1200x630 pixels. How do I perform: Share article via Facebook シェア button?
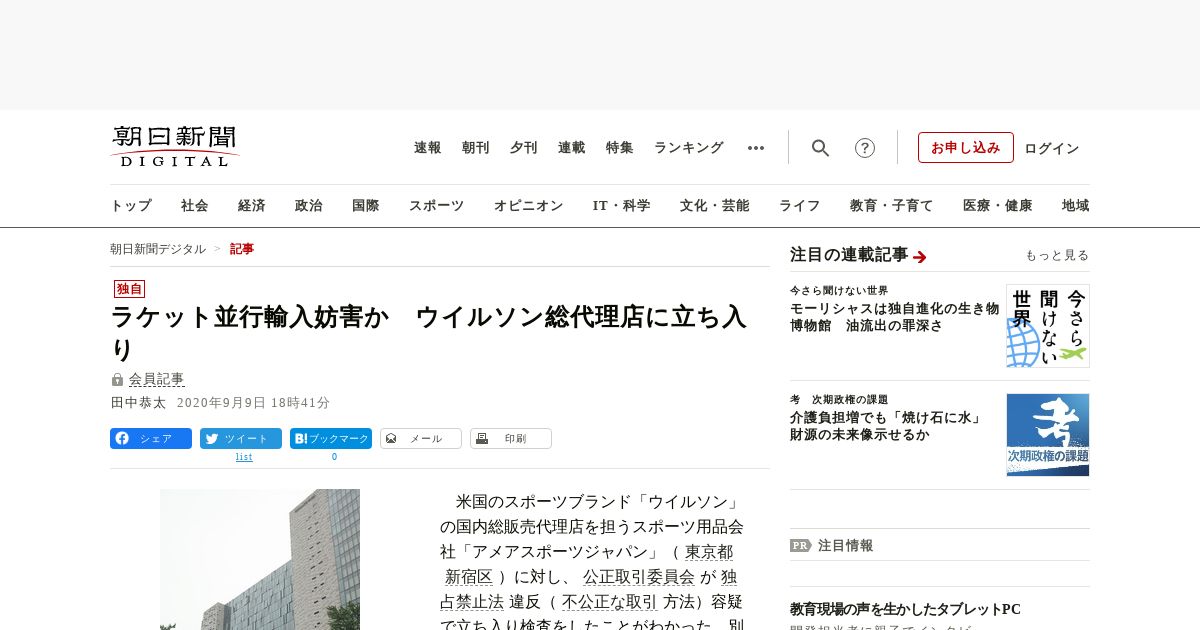pos(151,438)
